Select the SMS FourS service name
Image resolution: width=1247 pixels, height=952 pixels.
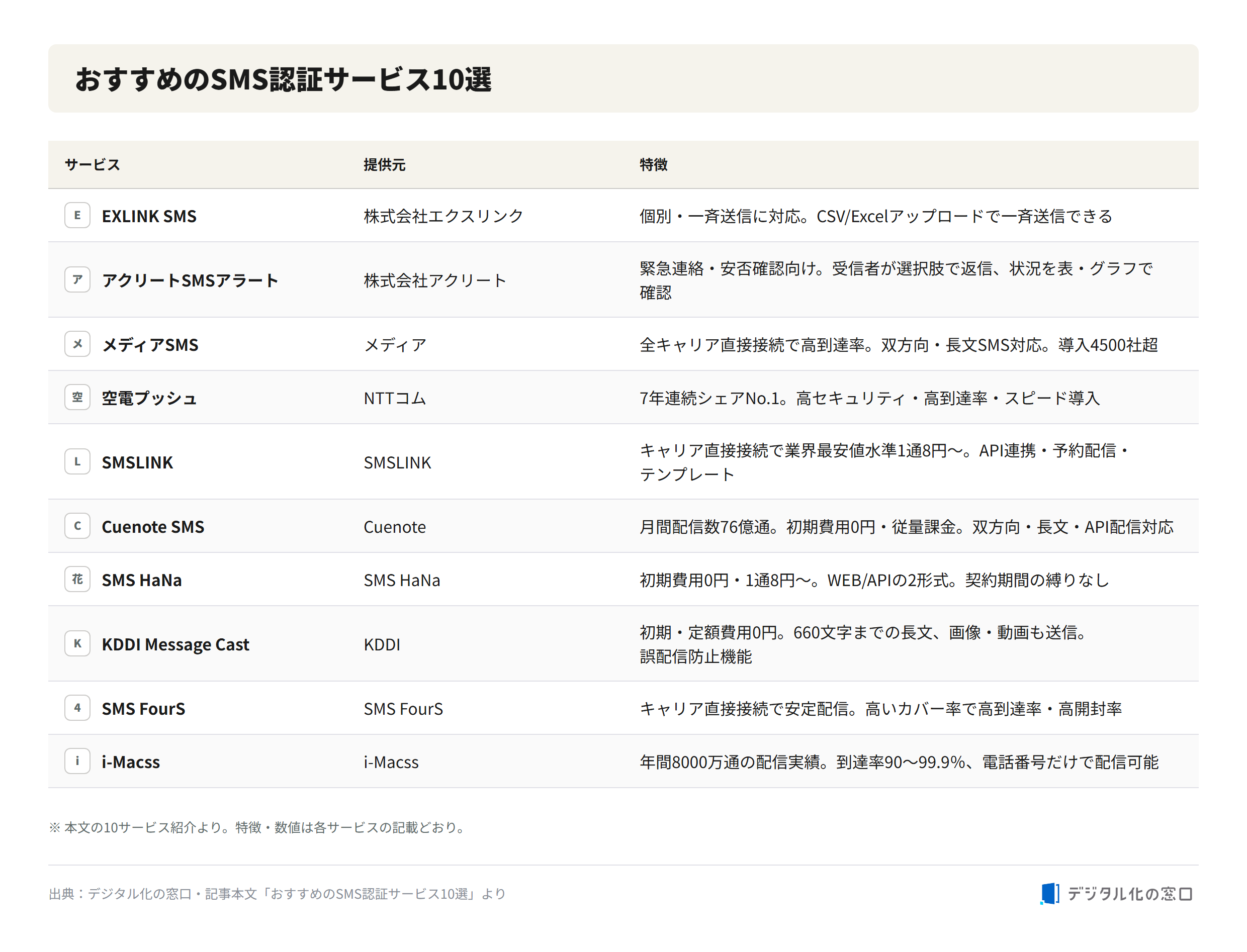[143, 708]
